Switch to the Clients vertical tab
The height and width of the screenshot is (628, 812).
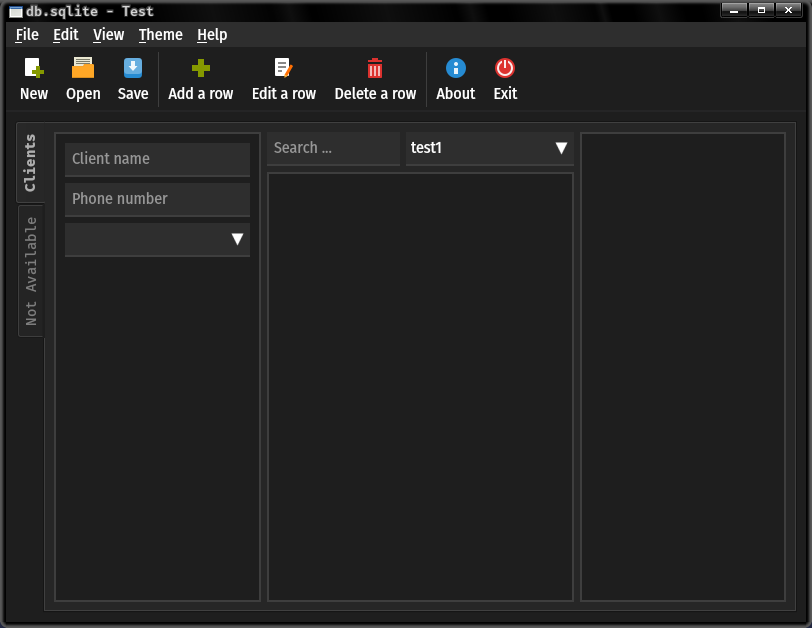(31, 163)
